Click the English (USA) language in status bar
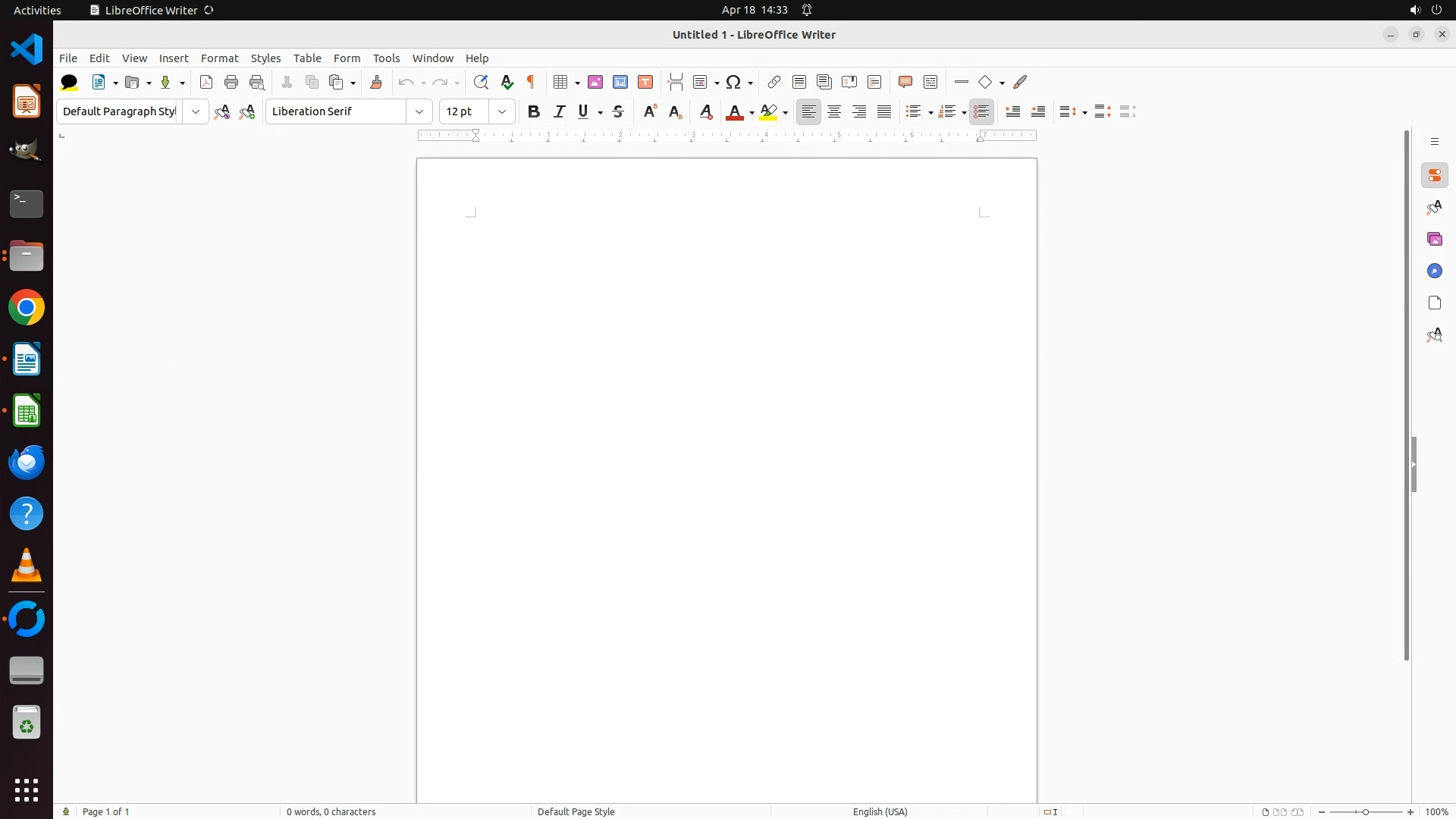1456x819 pixels. [x=880, y=811]
